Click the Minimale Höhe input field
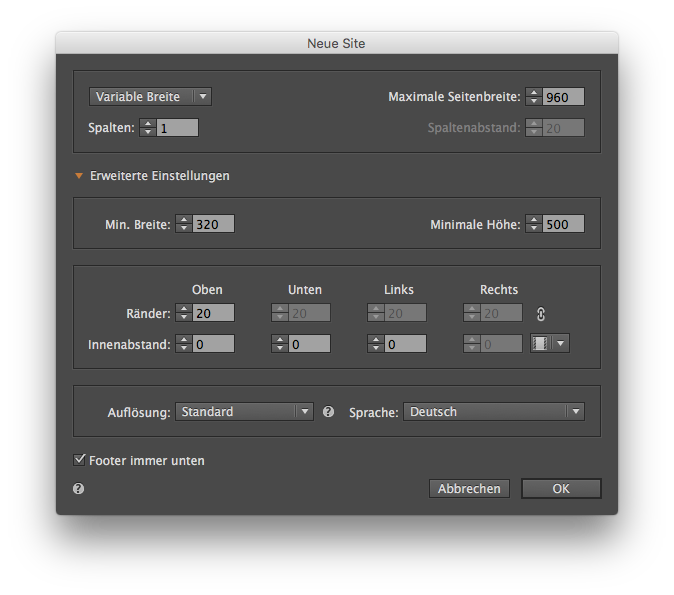The image size is (674, 595). tap(563, 224)
